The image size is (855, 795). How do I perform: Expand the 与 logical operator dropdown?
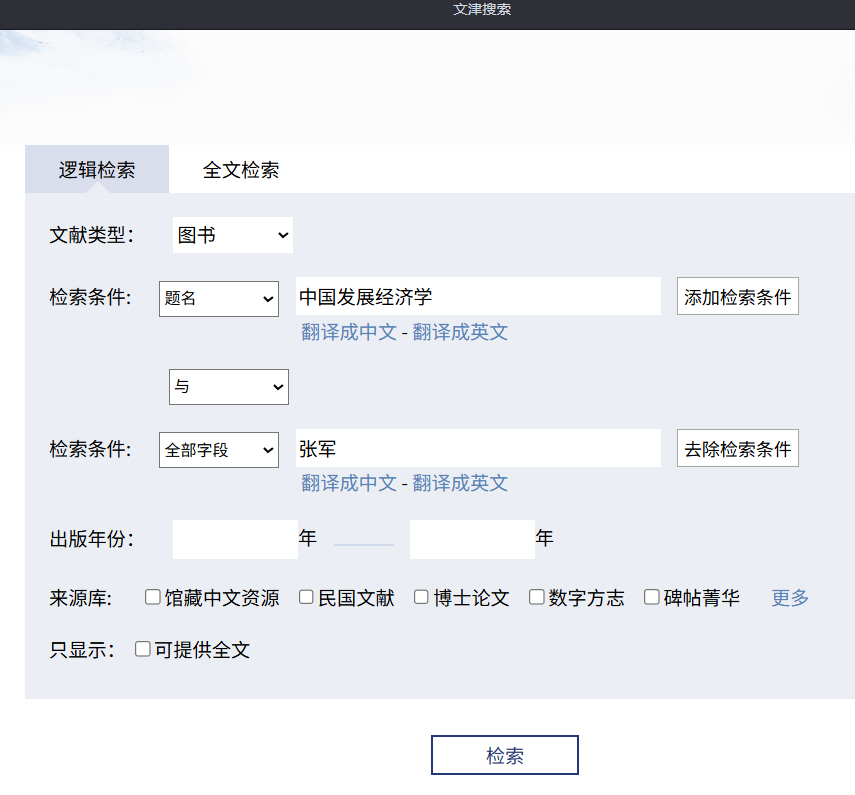tap(228, 387)
